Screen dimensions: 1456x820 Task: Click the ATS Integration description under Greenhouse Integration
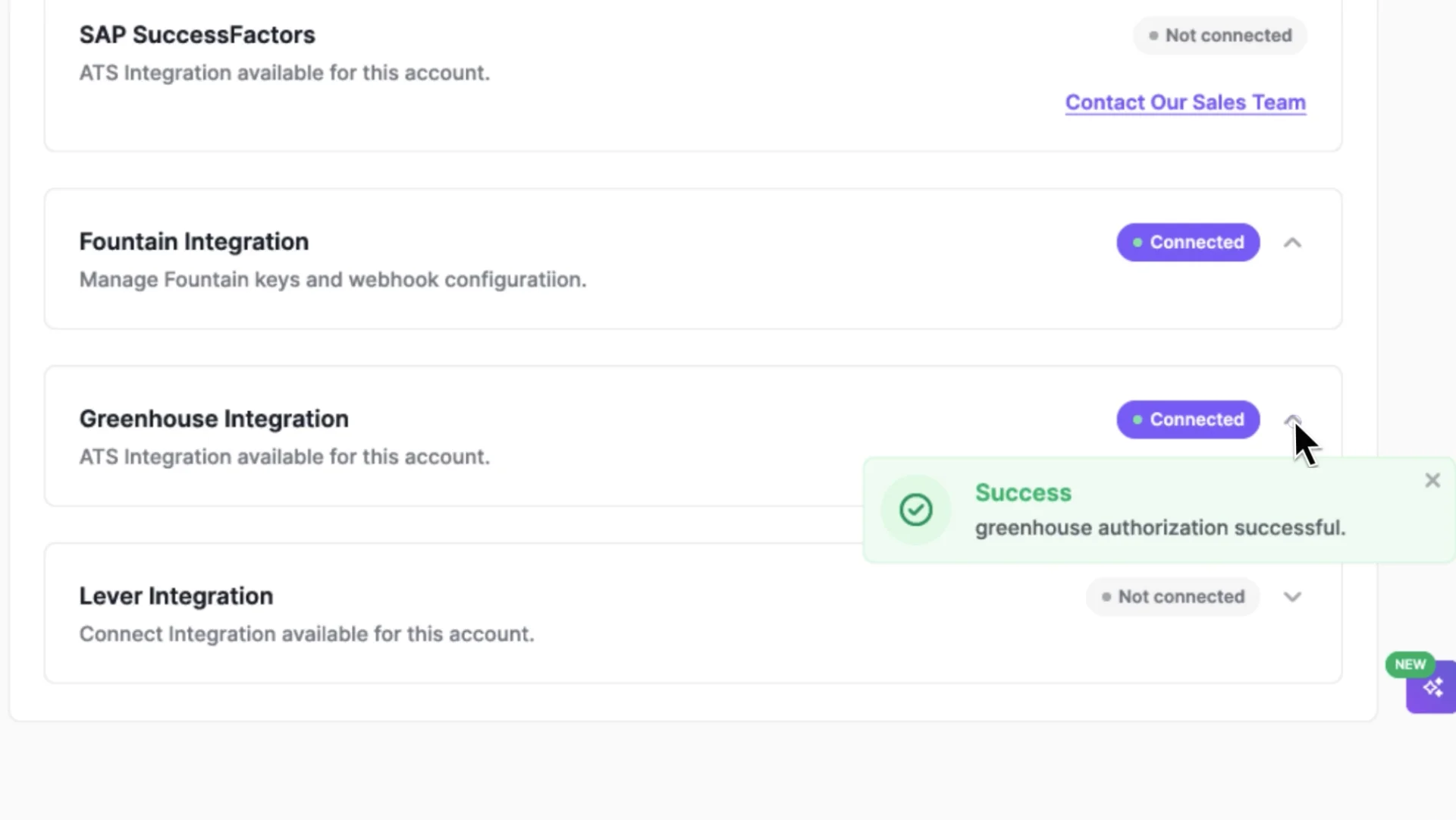pos(284,457)
